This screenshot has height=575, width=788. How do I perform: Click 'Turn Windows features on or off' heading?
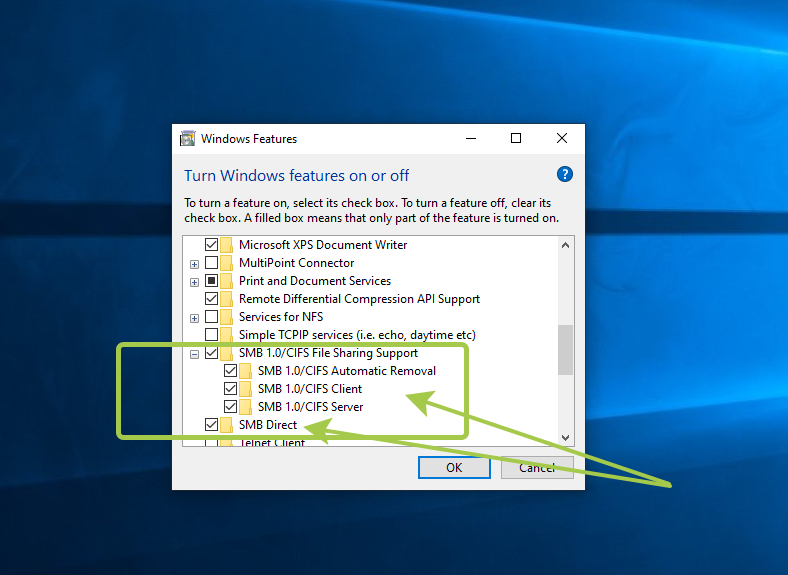(x=297, y=175)
